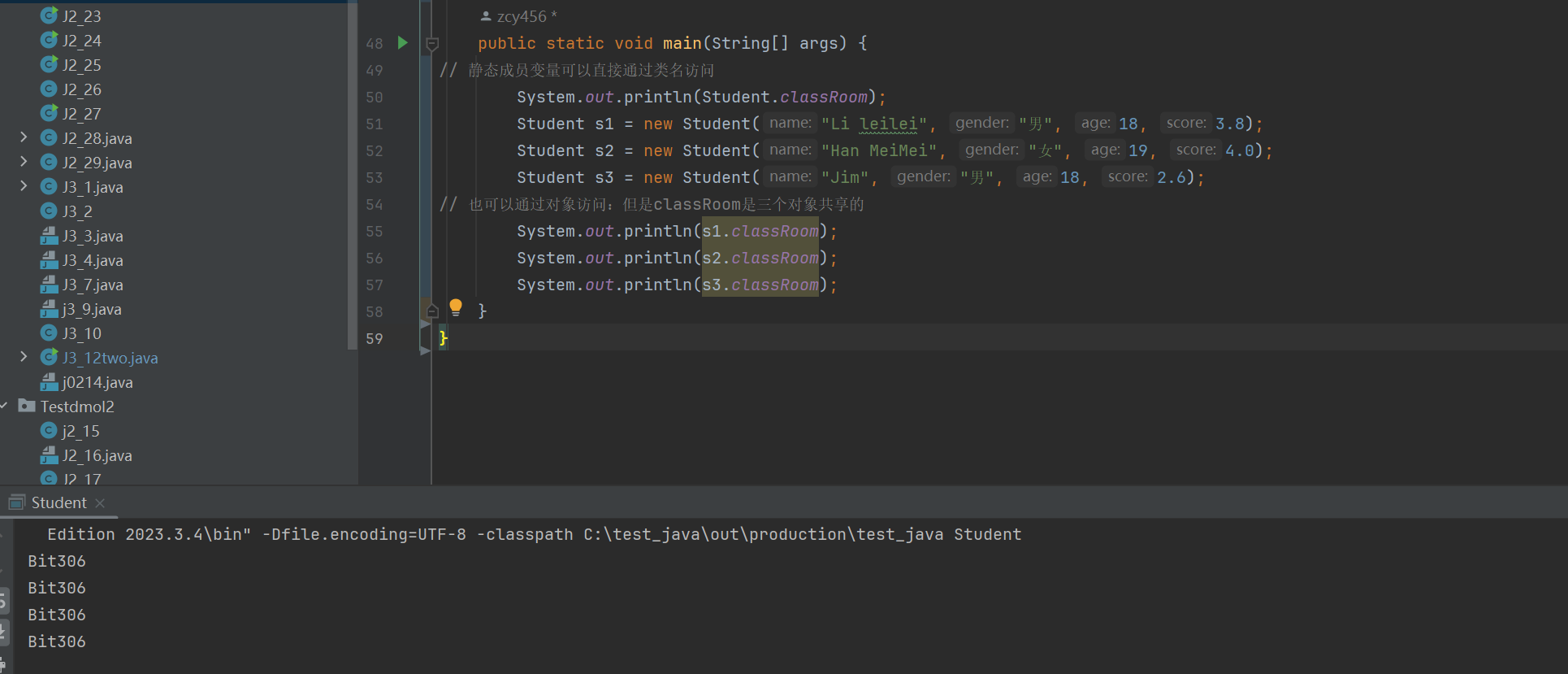The image size is (1568, 674).
Task: Click the J3_10 class icon
Action: [x=49, y=333]
